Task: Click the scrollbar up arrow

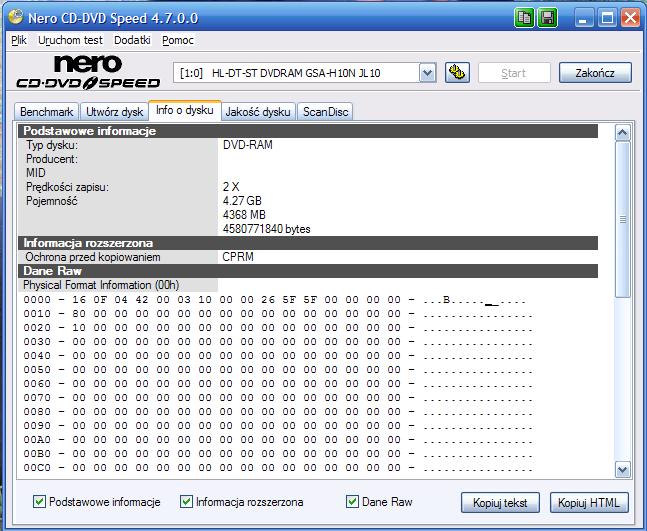Action: [x=622, y=133]
